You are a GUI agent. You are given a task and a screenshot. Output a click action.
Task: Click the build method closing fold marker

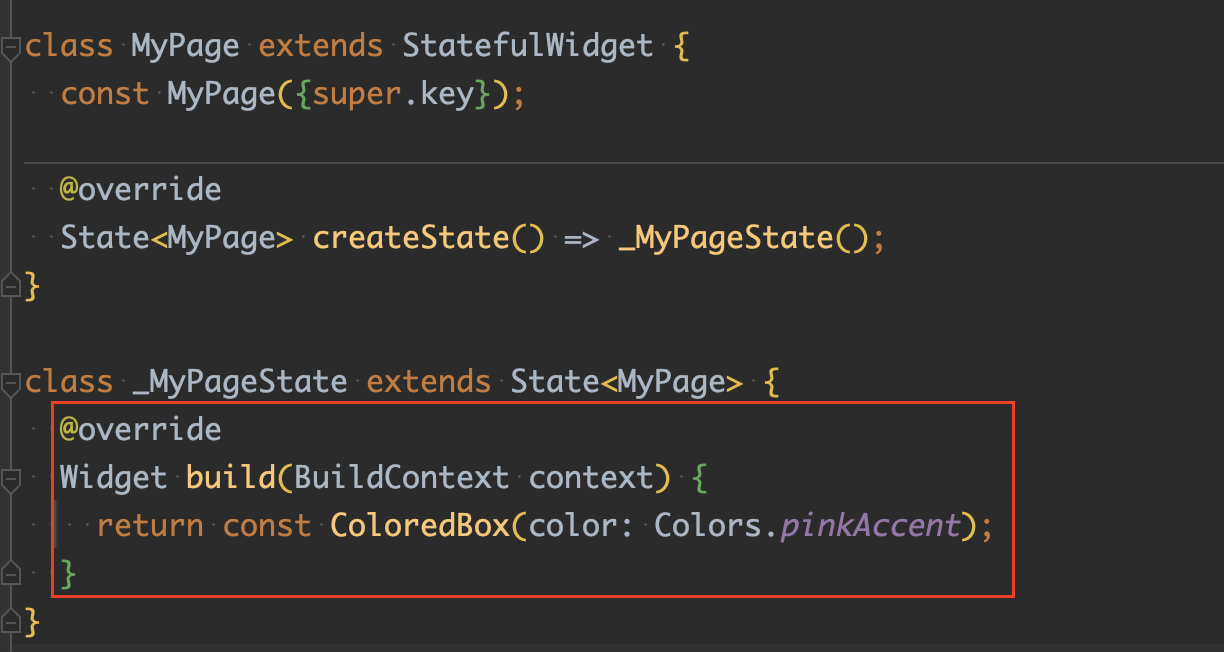click(10, 574)
